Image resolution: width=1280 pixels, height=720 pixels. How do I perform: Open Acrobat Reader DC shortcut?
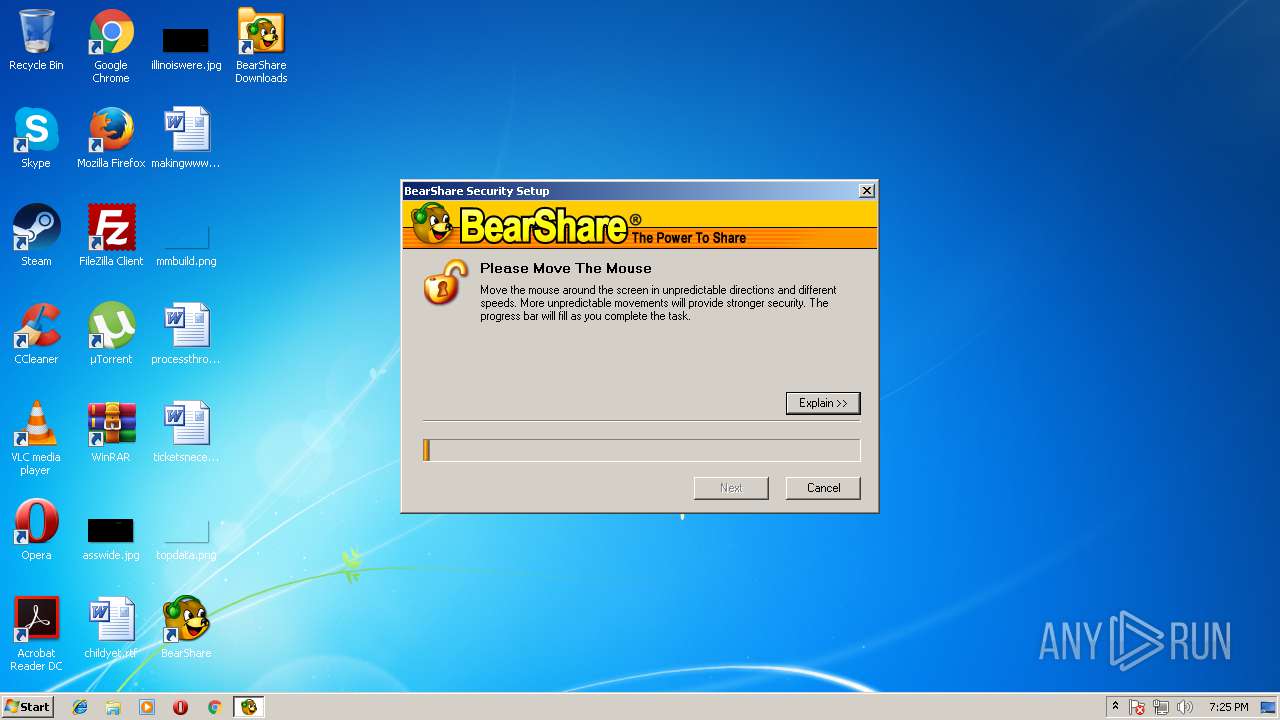pyautogui.click(x=36, y=634)
